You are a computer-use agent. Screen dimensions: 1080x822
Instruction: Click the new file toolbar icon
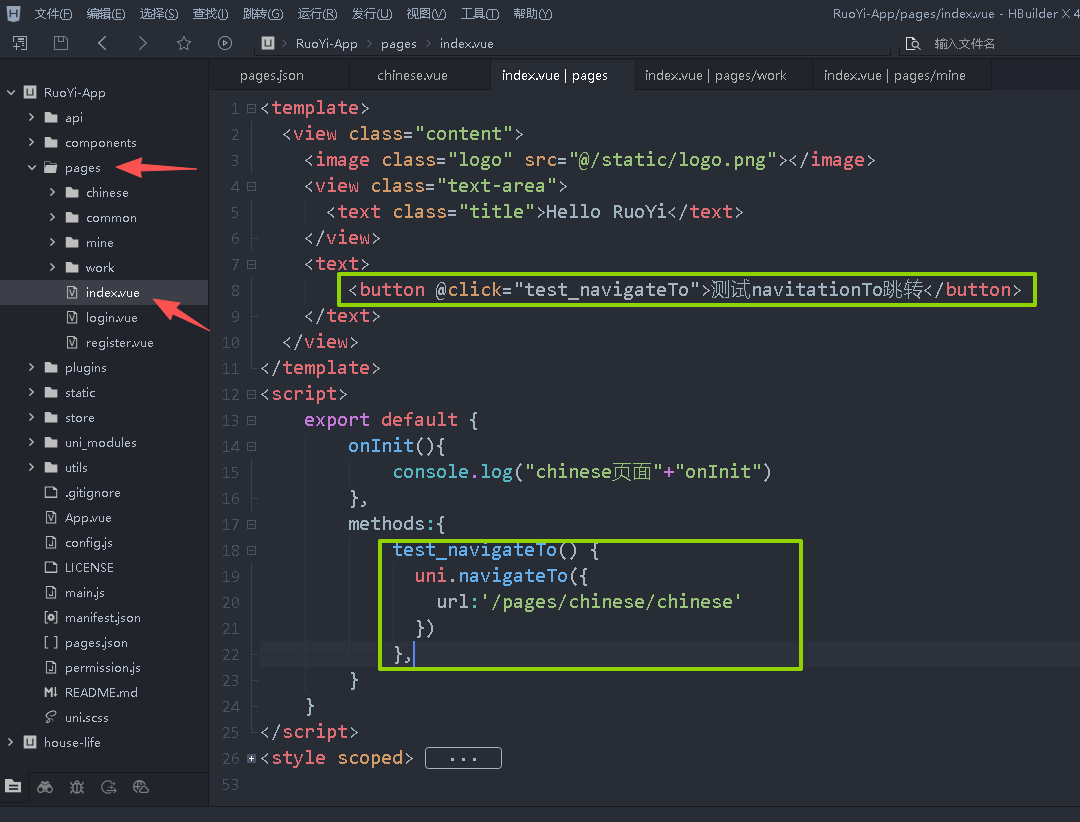pos(20,43)
